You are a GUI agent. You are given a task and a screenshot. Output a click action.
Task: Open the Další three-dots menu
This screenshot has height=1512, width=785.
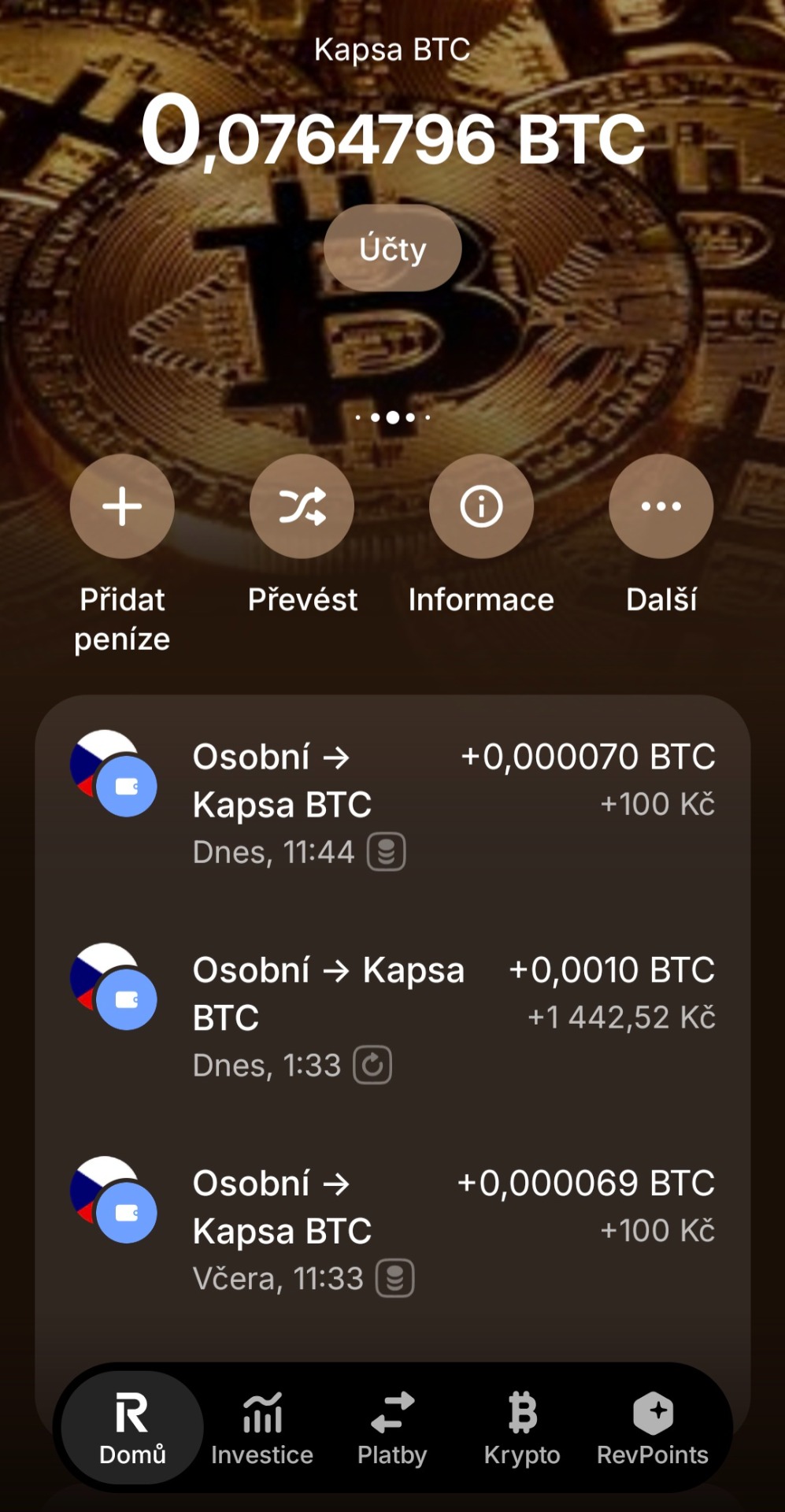coord(661,506)
